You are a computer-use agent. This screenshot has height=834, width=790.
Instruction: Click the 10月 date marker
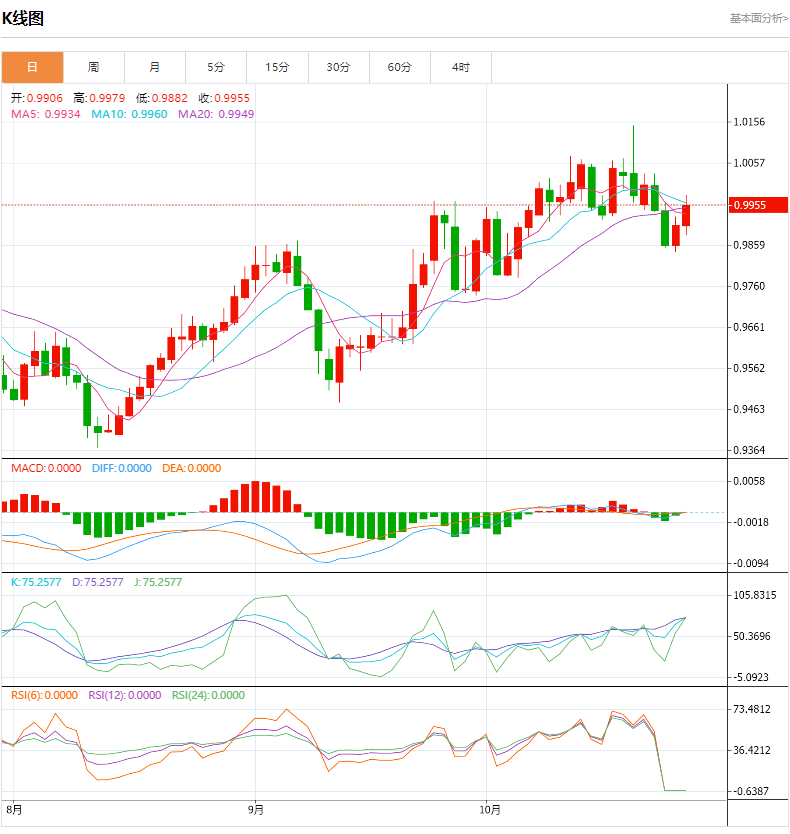point(487,809)
